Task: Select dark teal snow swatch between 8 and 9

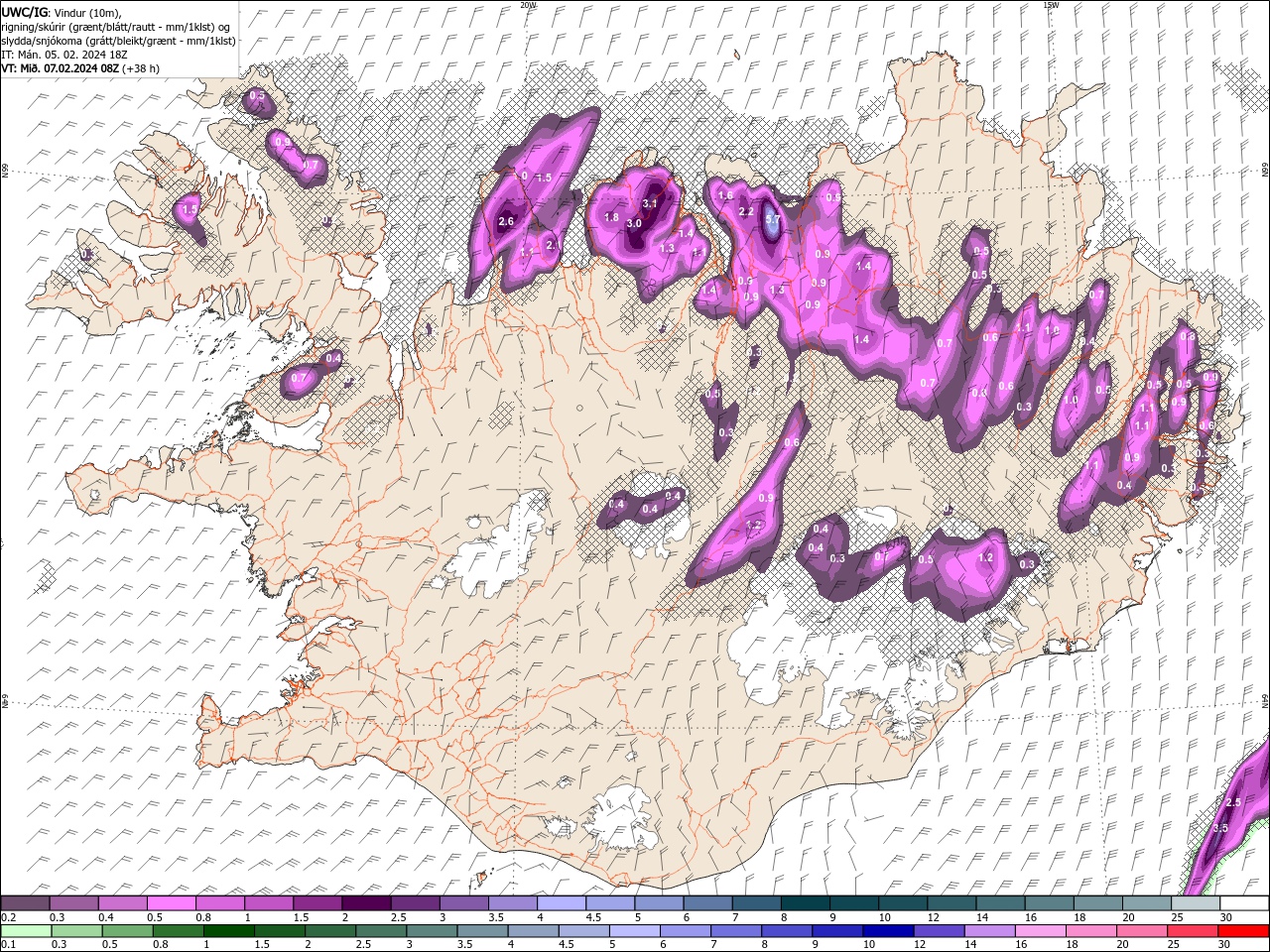Action: click(x=805, y=903)
